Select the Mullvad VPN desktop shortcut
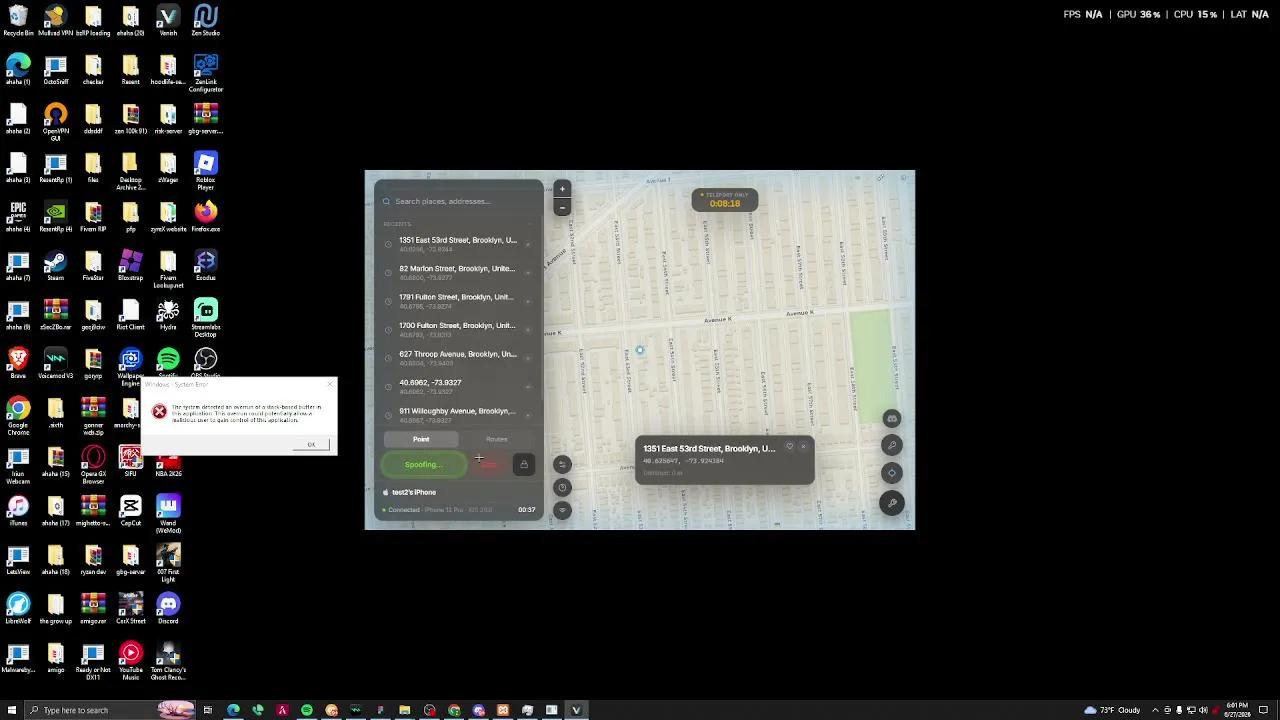This screenshot has width=1280, height=720. point(55,21)
